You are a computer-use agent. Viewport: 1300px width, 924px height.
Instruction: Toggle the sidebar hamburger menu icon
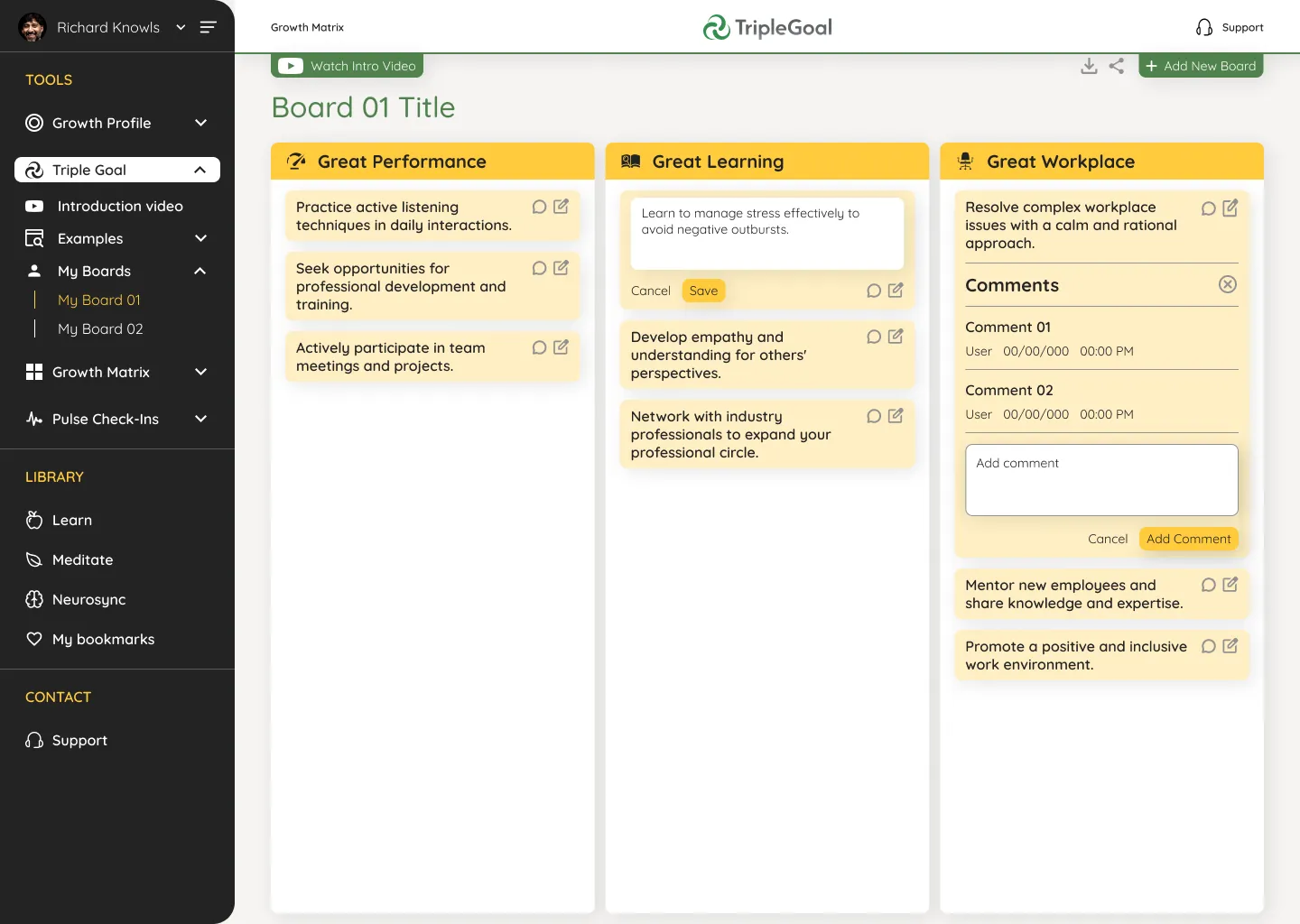point(208,27)
